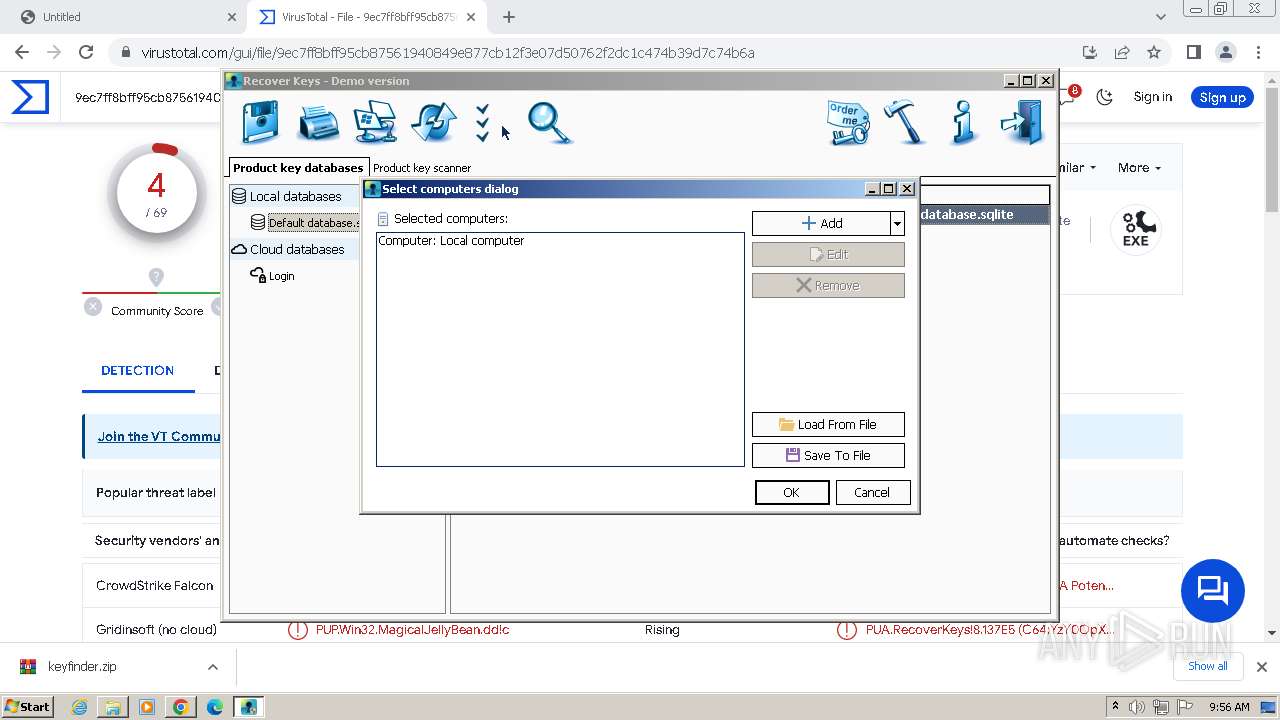Open settings via hammer tool icon
Image resolution: width=1280 pixels, height=720 pixels.
(x=906, y=121)
